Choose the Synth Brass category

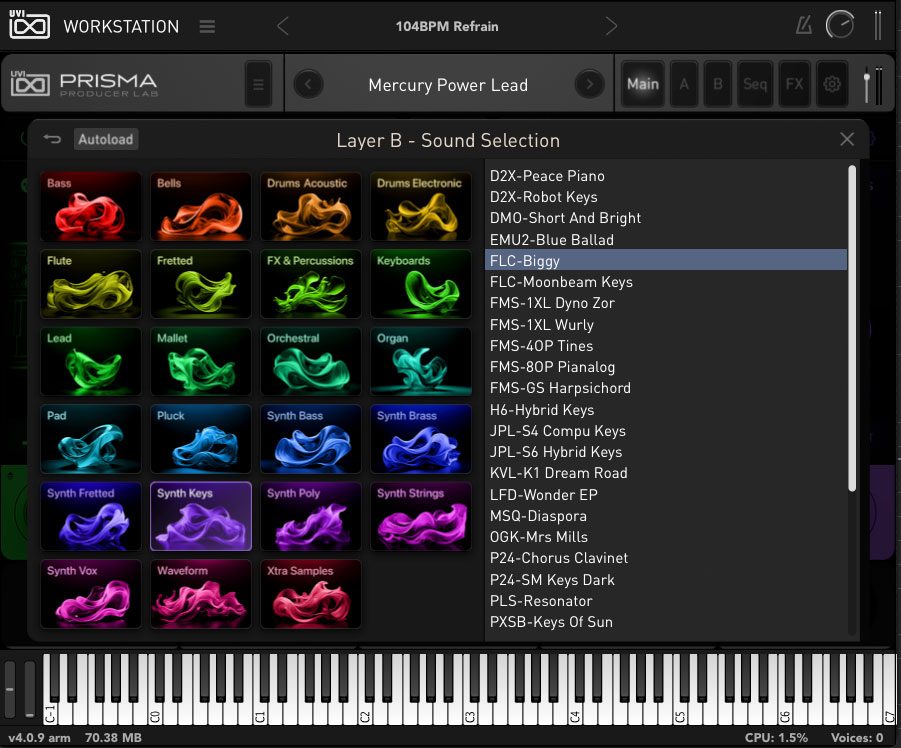click(x=421, y=439)
